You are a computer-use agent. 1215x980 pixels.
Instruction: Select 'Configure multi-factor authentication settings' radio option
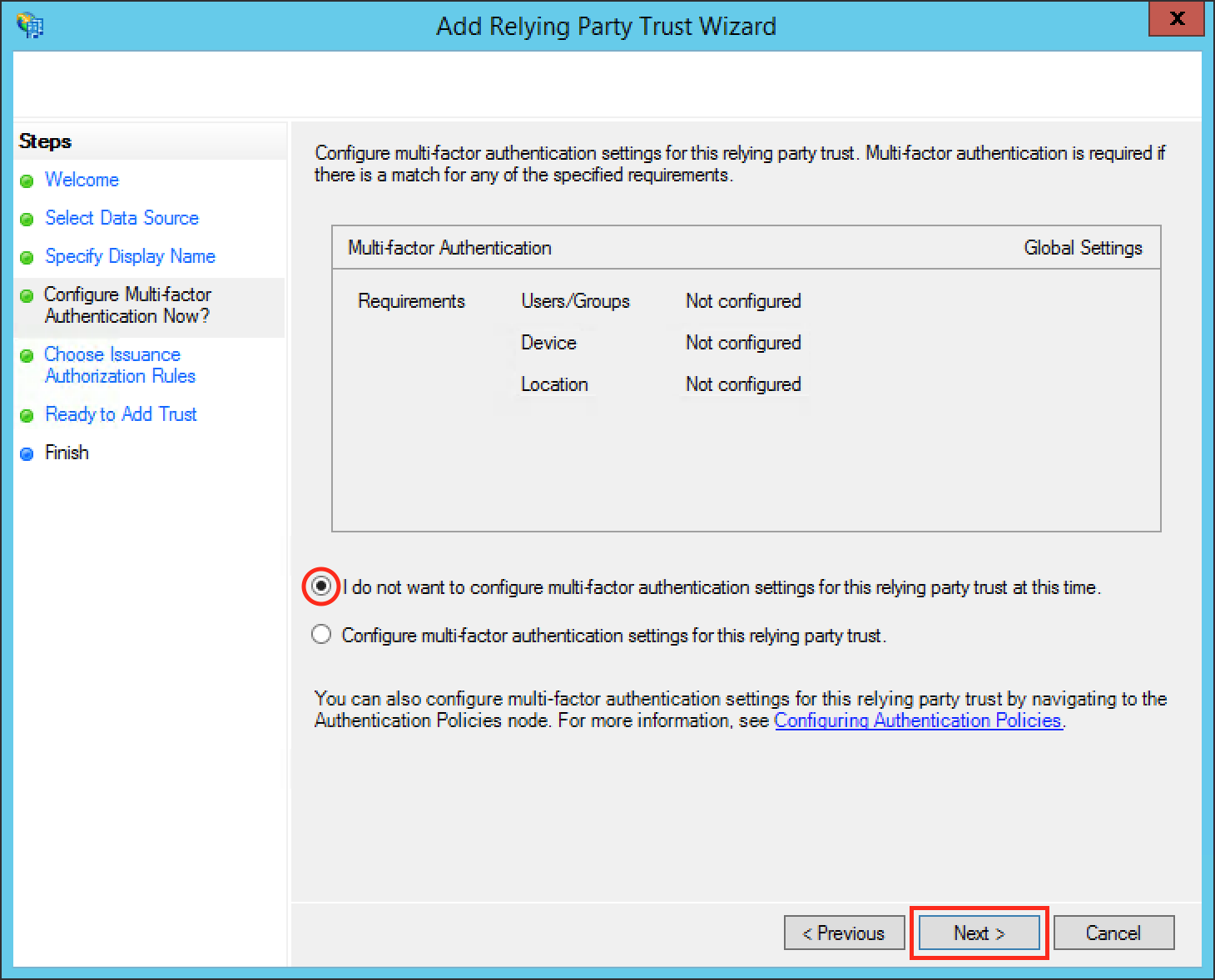(321, 635)
